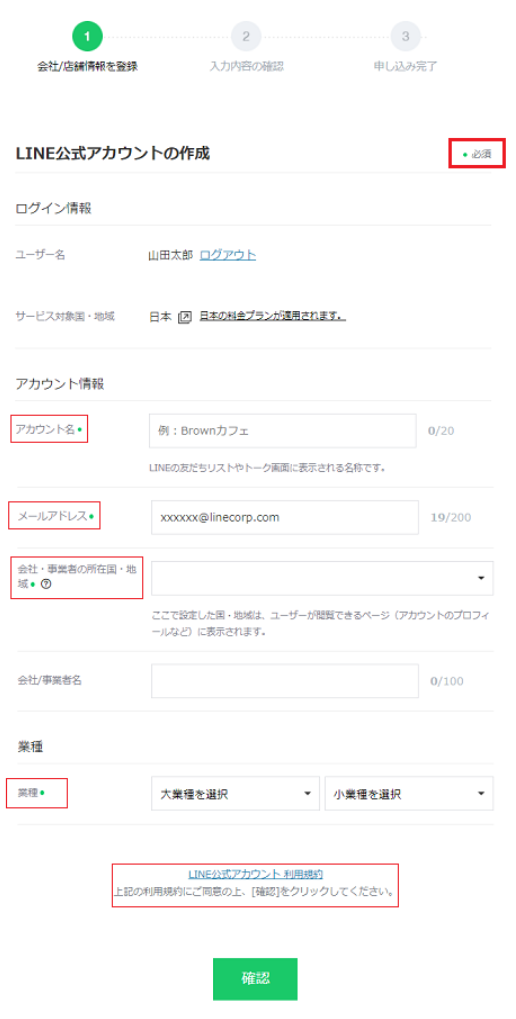This screenshot has width=516, height=1019.
Task: Click the 申し込み完了 step label
Action: pyautogui.click(x=406, y=66)
